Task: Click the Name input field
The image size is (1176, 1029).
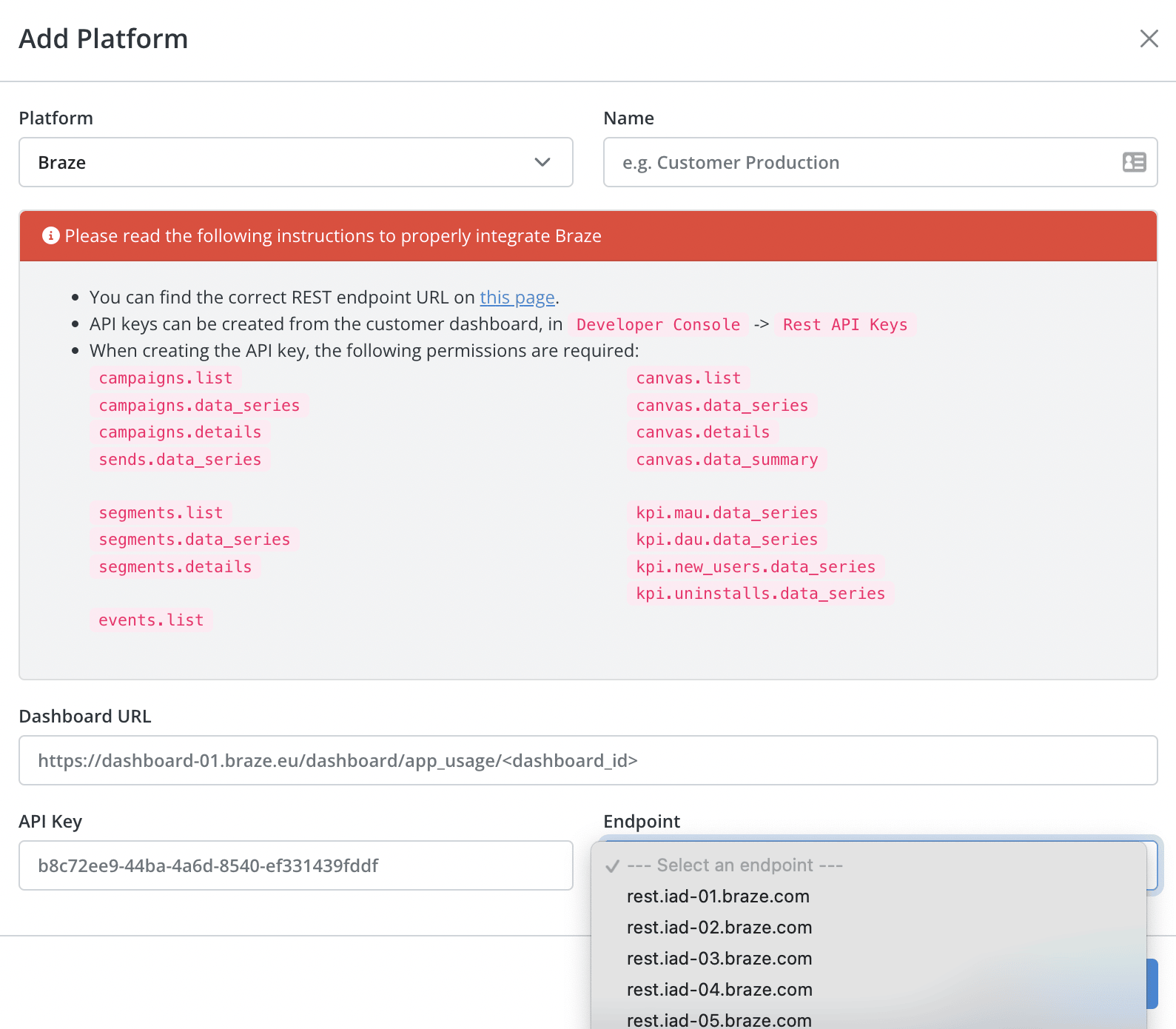Action: (x=880, y=162)
